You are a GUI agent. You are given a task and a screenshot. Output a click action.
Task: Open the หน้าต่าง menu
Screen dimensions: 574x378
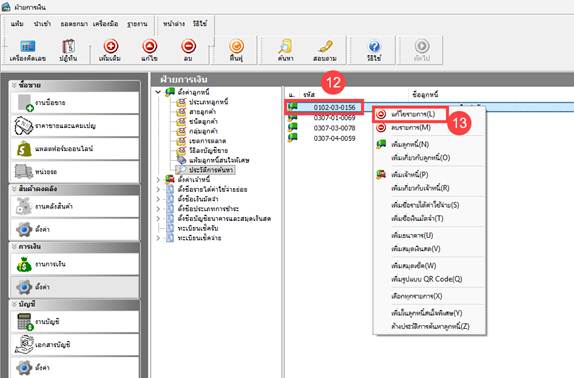(x=174, y=24)
